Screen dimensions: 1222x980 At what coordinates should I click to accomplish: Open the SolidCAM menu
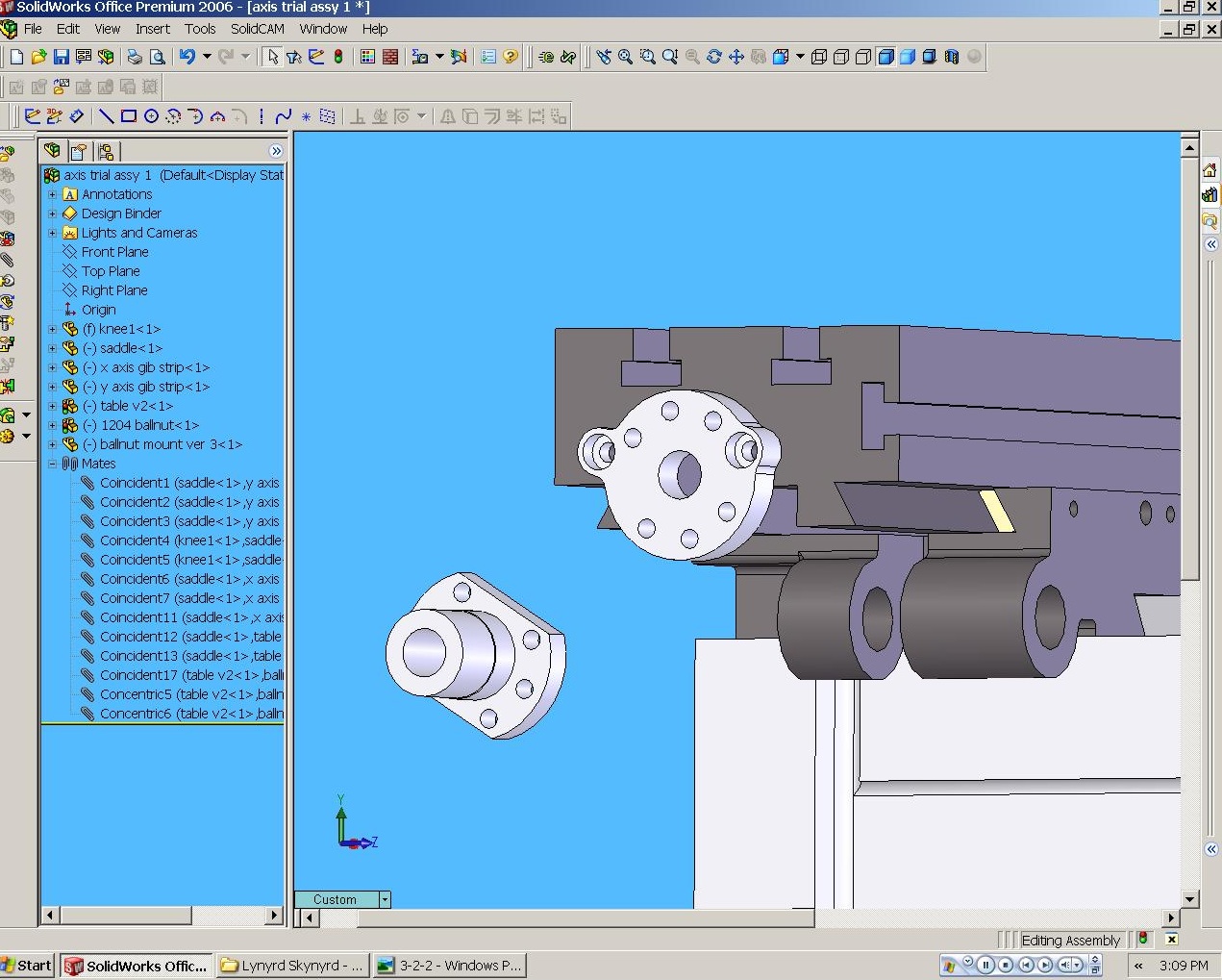257,29
